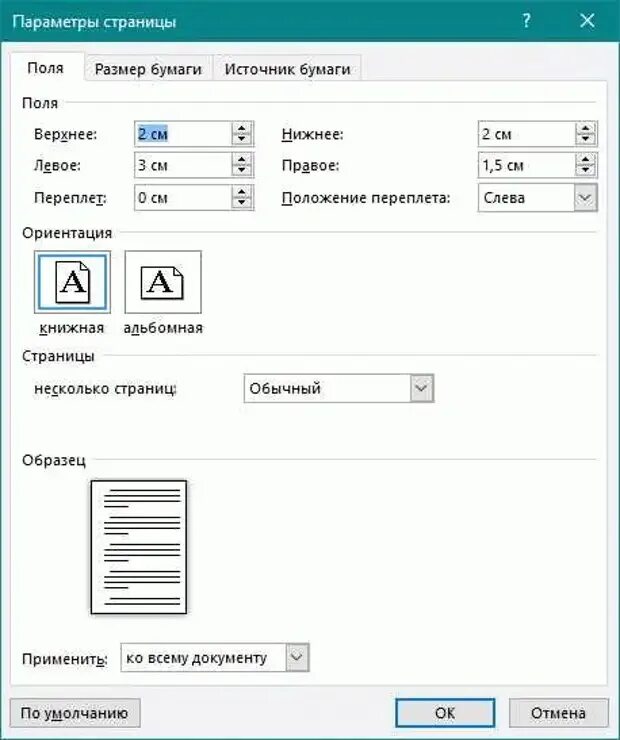This screenshot has width=620, height=740.
Task: Open the Применить dropdown arrow
Action: (x=297, y=657)
